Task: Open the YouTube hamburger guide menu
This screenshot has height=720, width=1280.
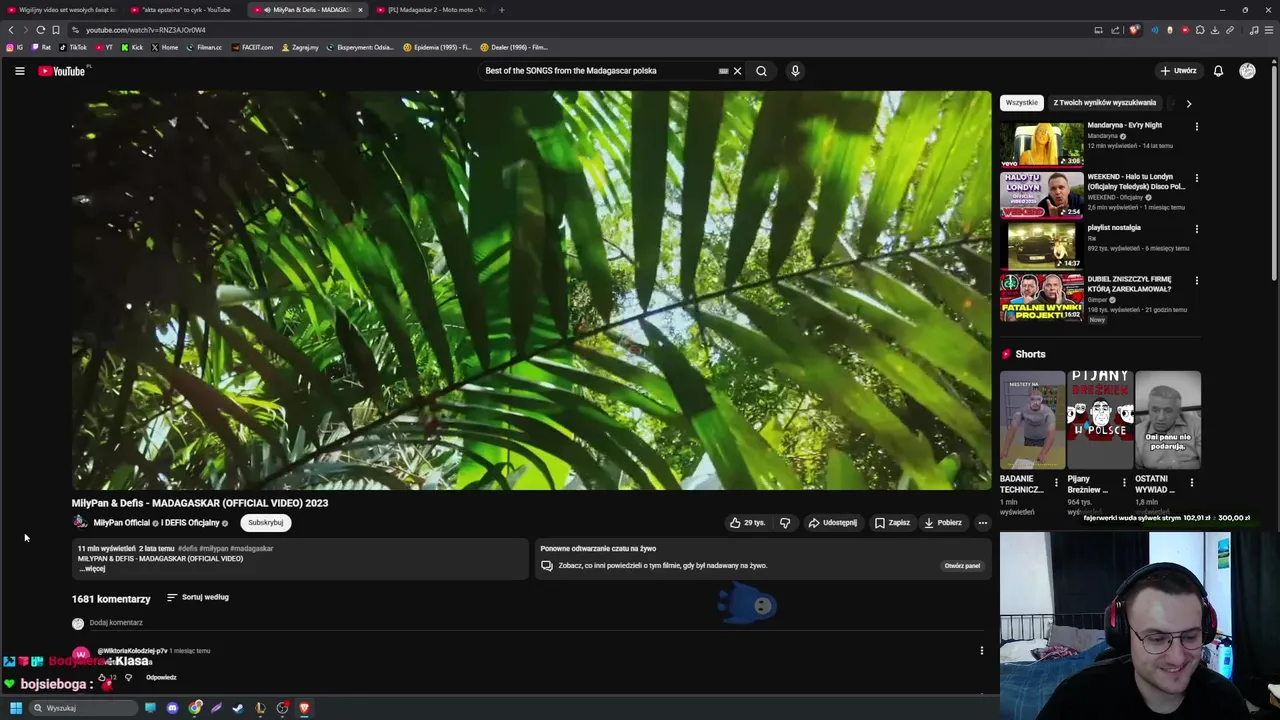Action: 19,71
